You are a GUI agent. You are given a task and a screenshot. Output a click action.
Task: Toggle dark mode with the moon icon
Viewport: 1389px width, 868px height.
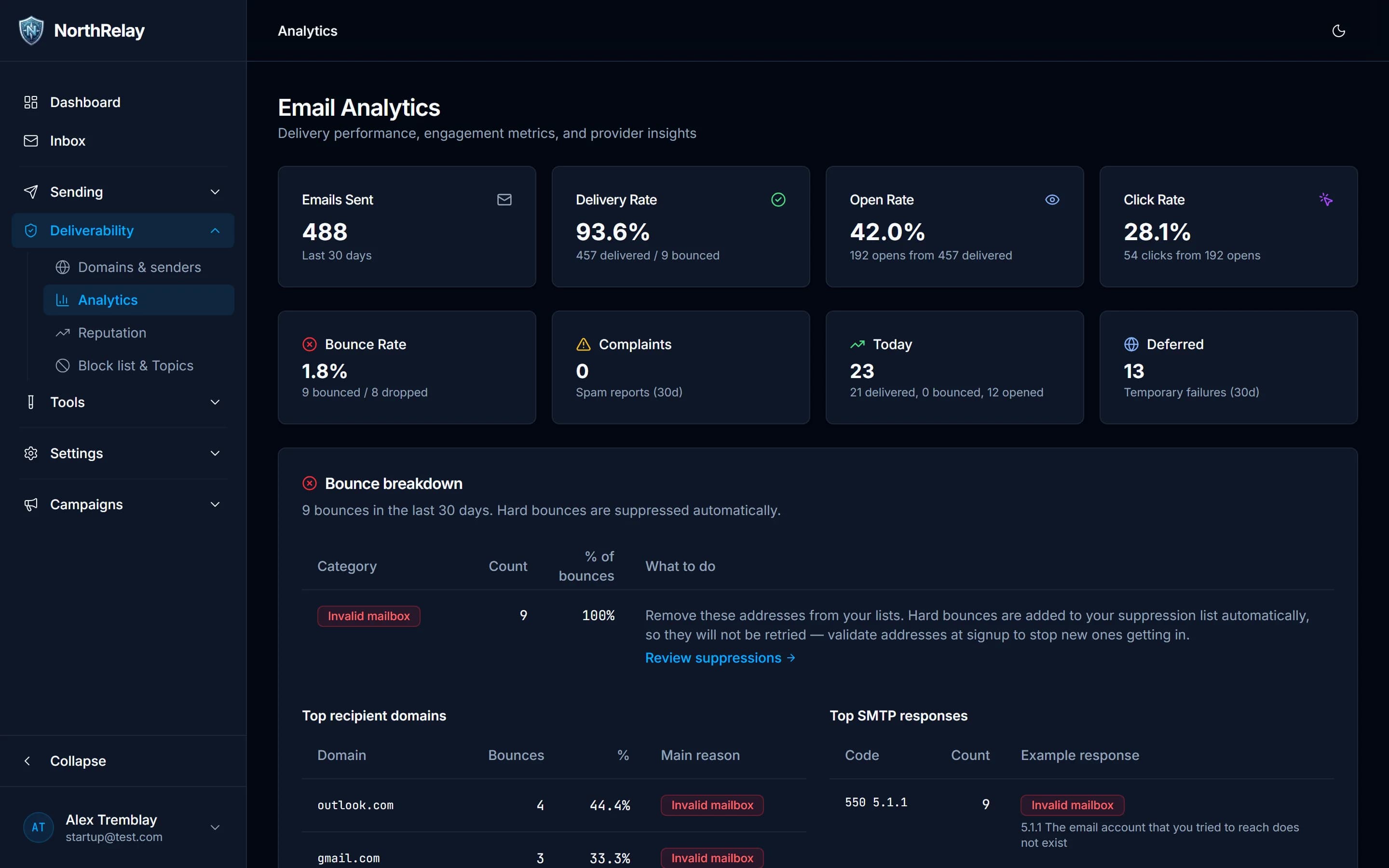1338,31
